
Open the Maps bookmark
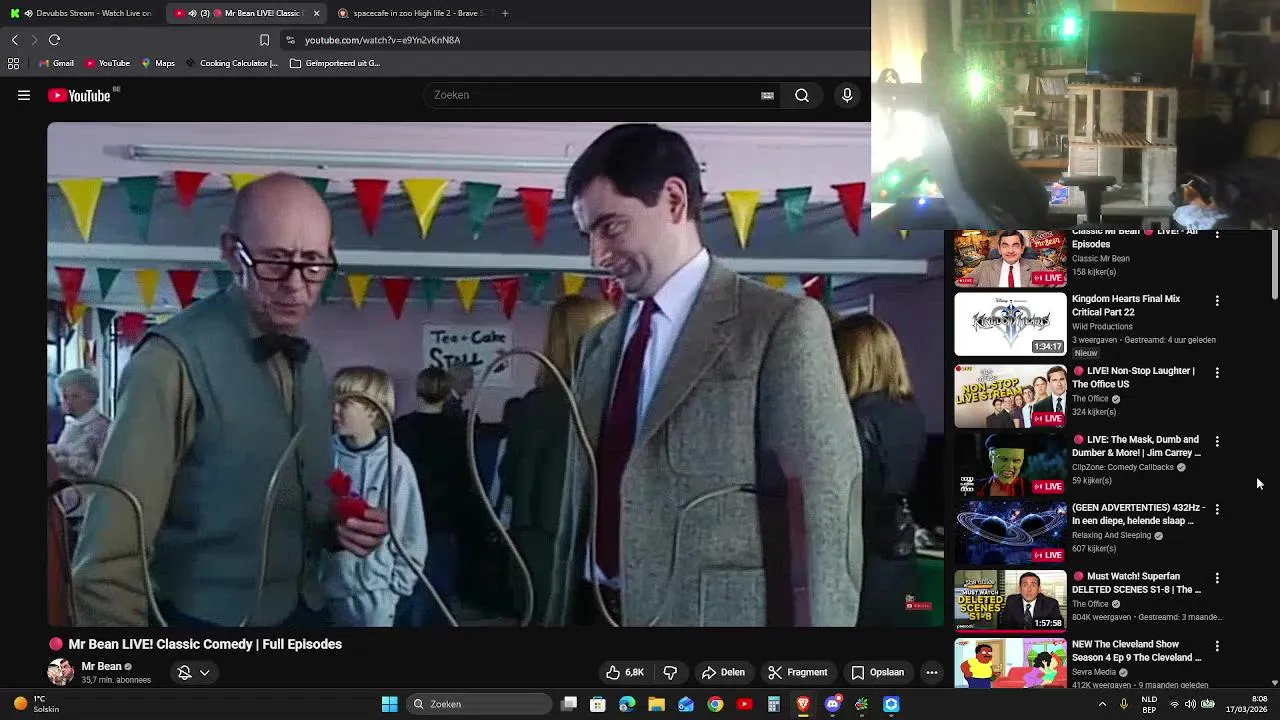tap(158, 63)
